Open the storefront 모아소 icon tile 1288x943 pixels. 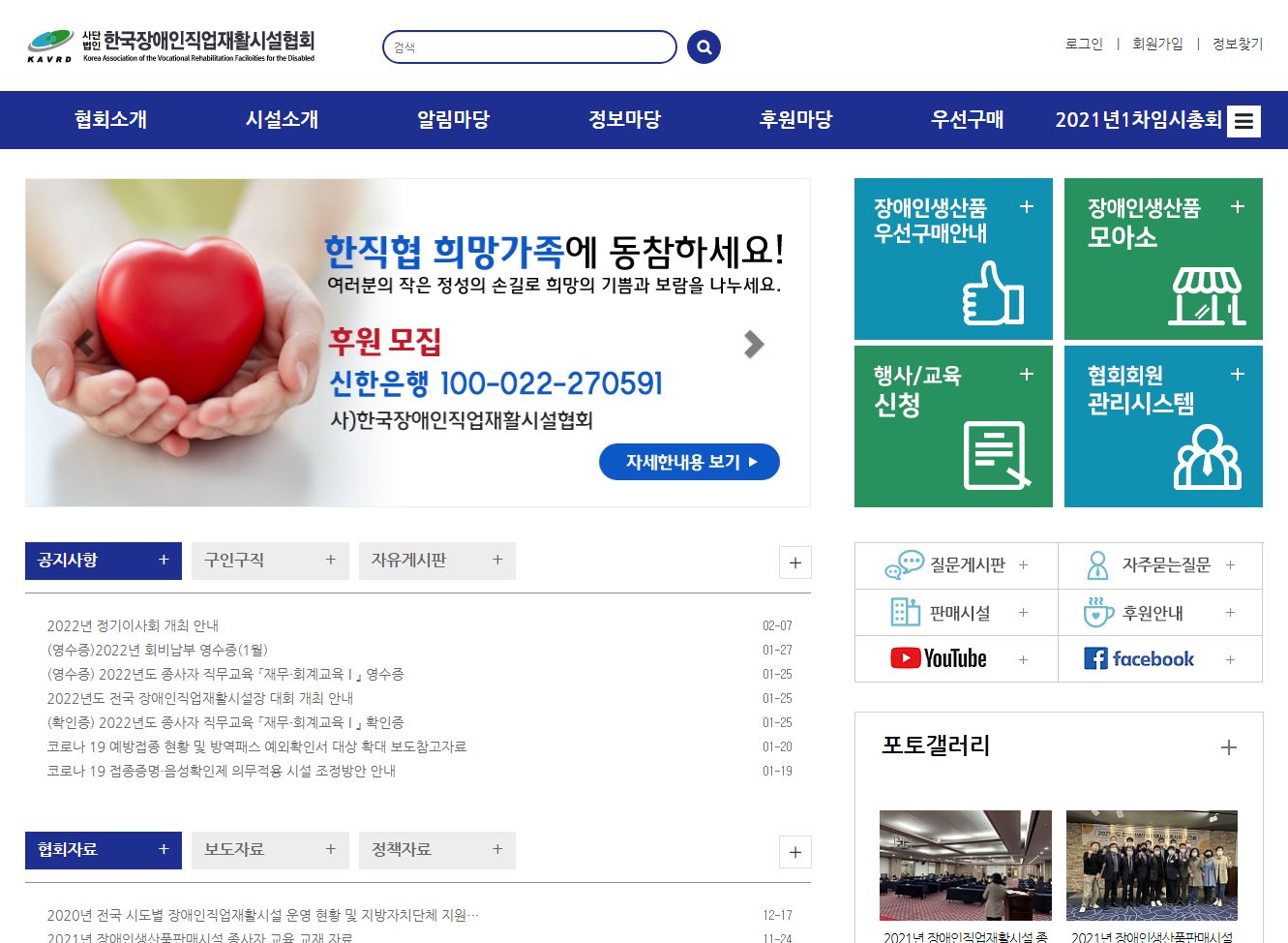pyautogui.click(x=1206, y=295)
